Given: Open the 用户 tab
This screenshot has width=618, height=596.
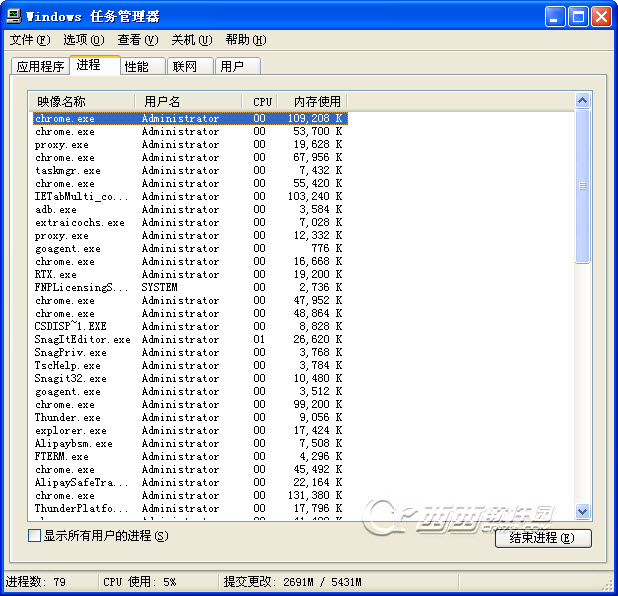Looking at the screenshot, I should pos(238,66).
